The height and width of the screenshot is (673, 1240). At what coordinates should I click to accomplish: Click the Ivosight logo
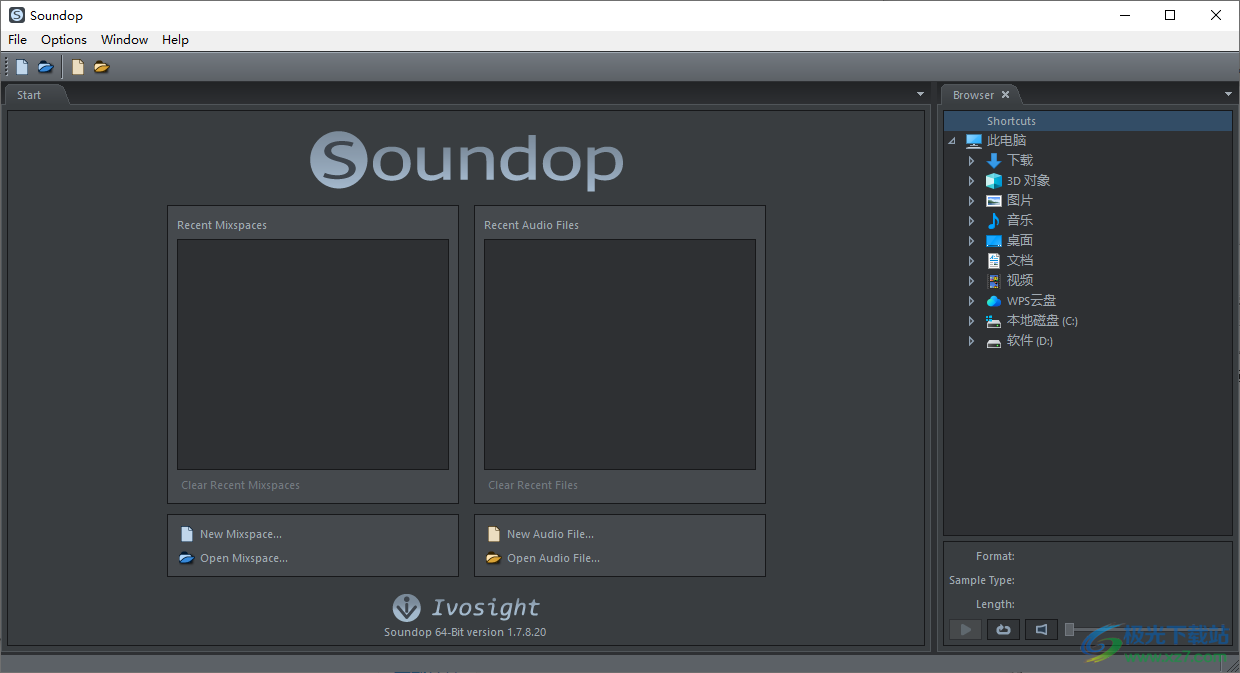(x=466, y=607)
